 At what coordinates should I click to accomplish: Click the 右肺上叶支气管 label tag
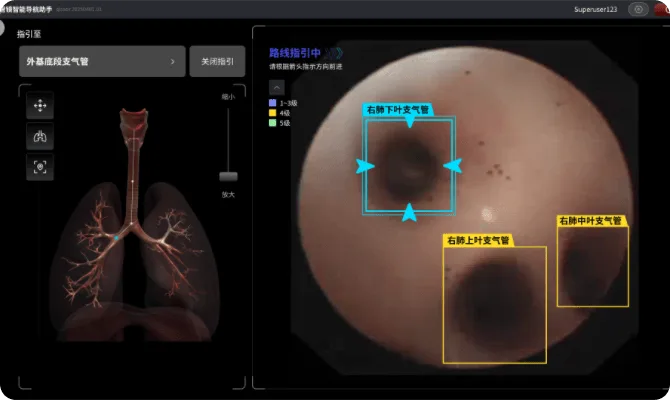478,241
